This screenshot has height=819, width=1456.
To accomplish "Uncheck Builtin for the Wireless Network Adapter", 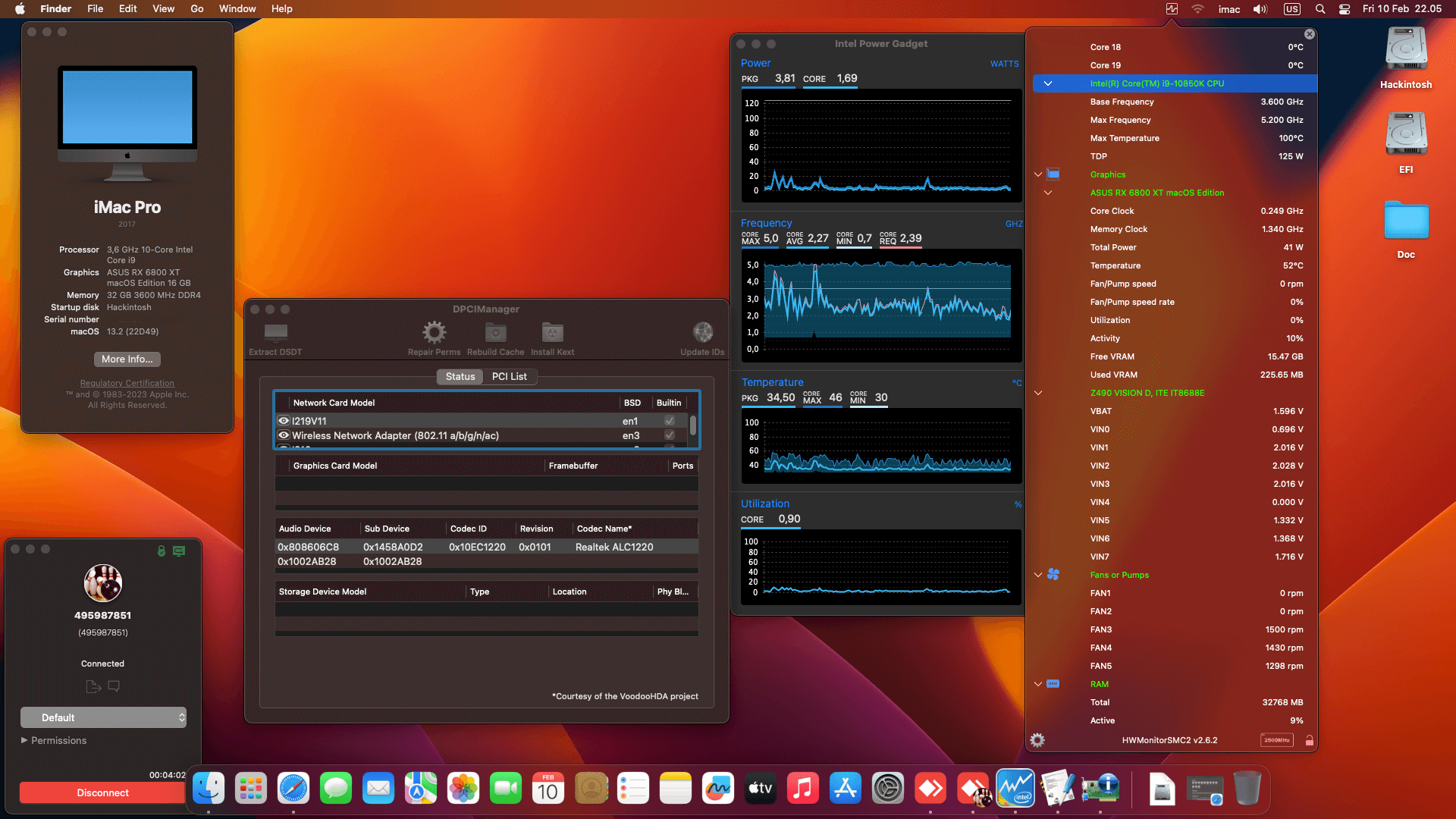I will (668, 435).
